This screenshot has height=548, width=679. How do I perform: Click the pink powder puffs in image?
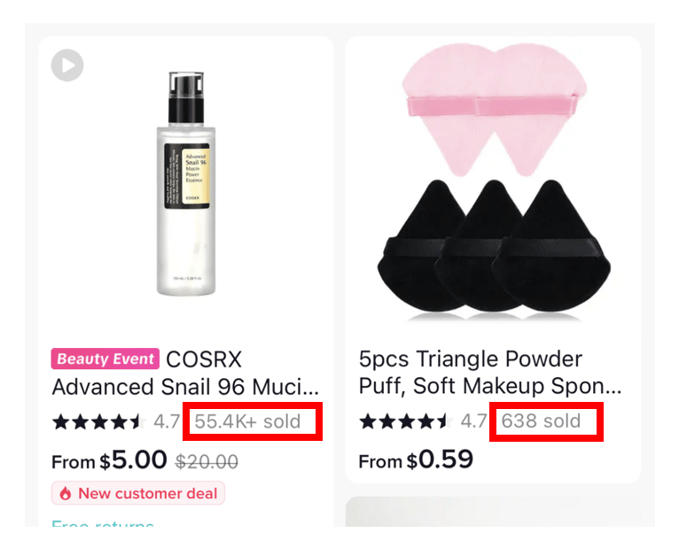(494, 110)
